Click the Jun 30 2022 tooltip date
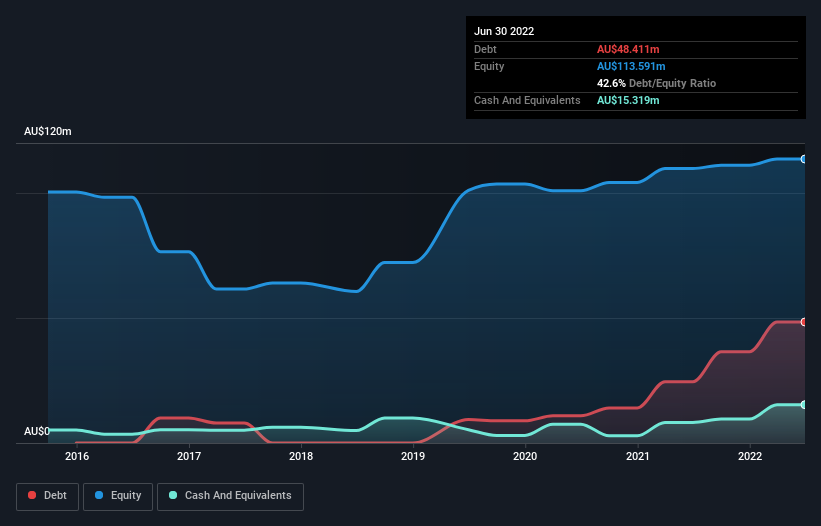The image size is (821, 526). coord(504,31)
